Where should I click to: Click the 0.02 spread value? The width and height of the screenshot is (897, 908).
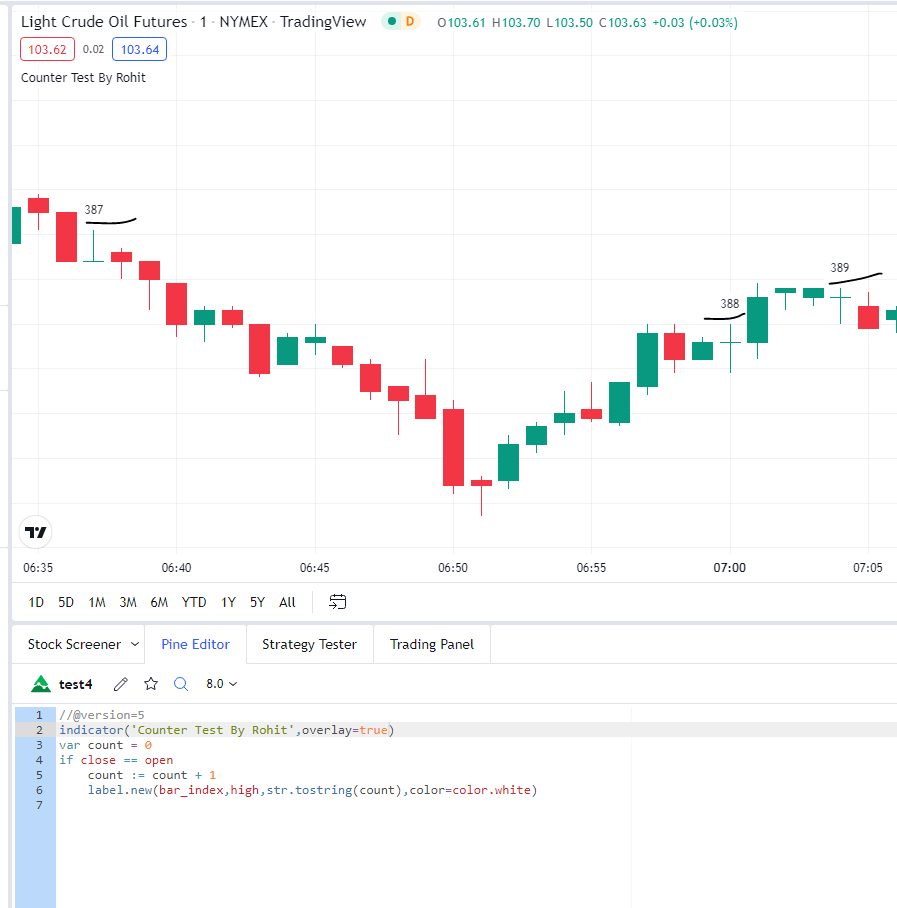pyautogui.click(x=93, y=49)
